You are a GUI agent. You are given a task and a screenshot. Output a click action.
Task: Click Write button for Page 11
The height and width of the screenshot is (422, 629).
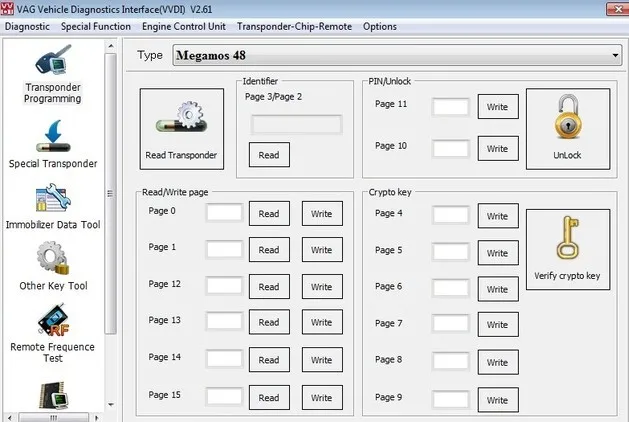[x=498, y=107]
